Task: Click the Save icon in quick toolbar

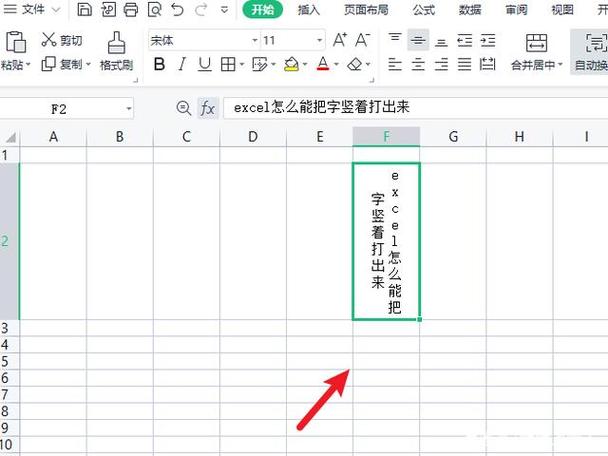Action: (x=85, y=9)
